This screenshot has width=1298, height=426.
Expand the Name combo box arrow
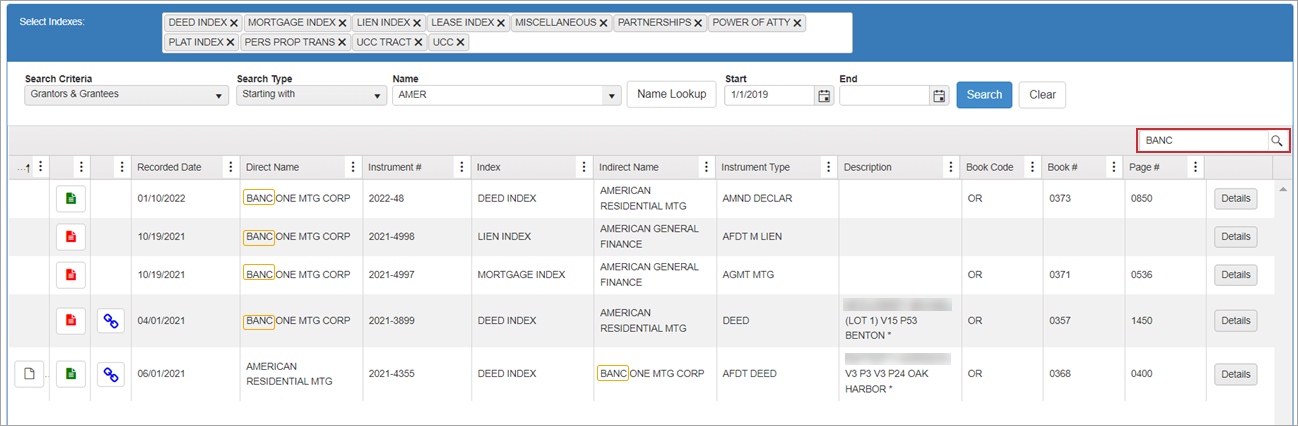(x=610, y=96)
